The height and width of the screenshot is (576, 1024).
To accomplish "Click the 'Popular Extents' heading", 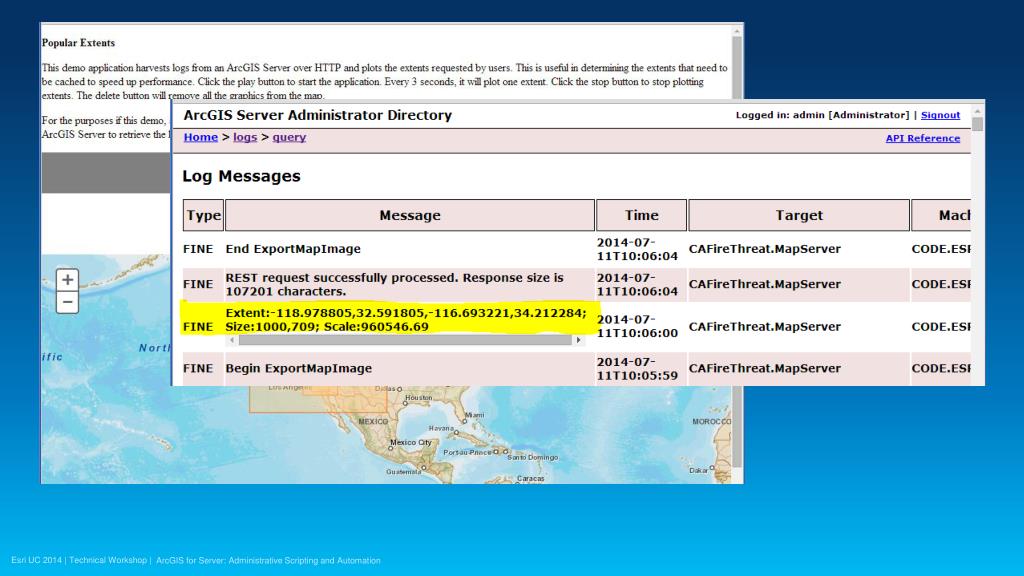I will click(x=78, y=43).
